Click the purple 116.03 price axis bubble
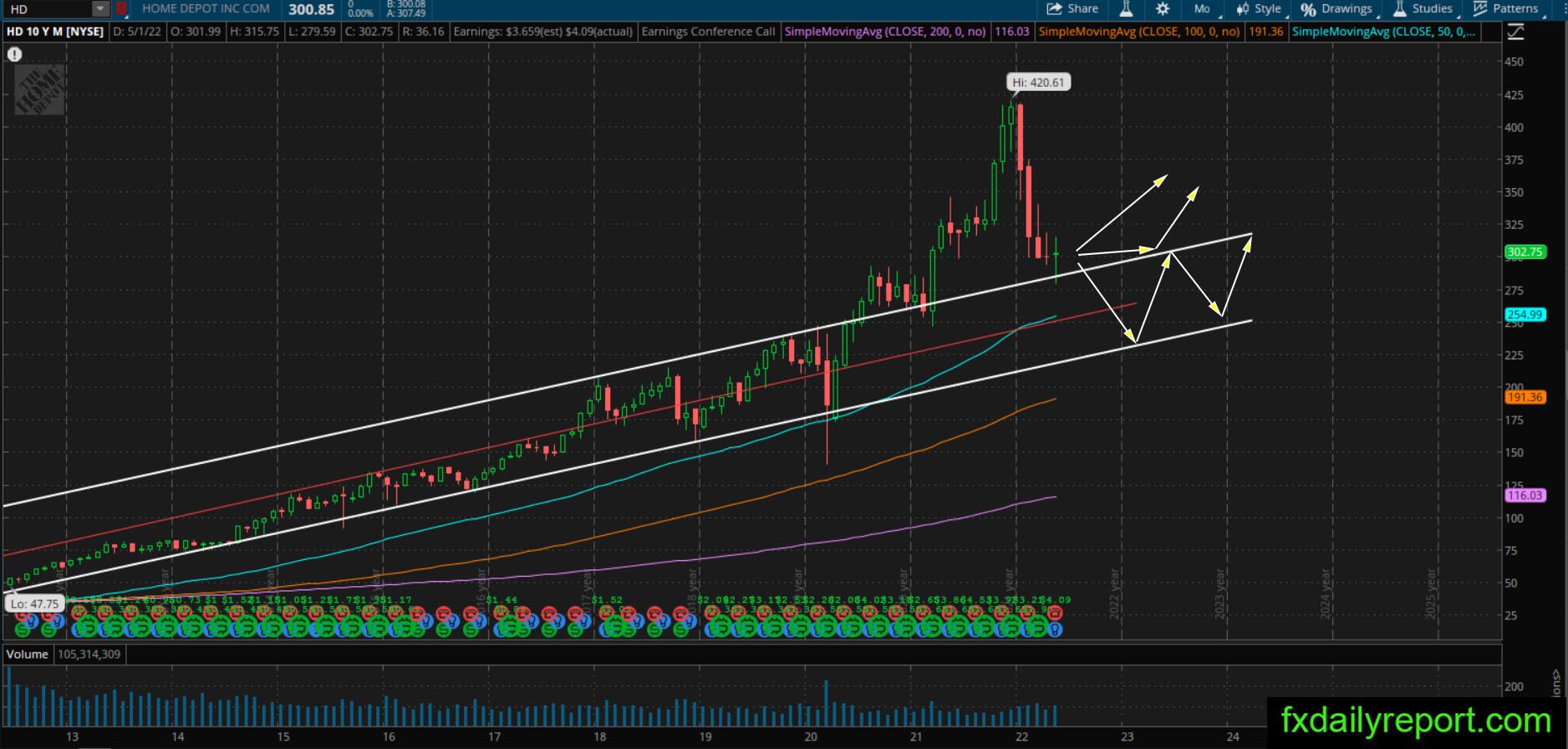This screenshot has width=1568, height=749. point(1525,496)
